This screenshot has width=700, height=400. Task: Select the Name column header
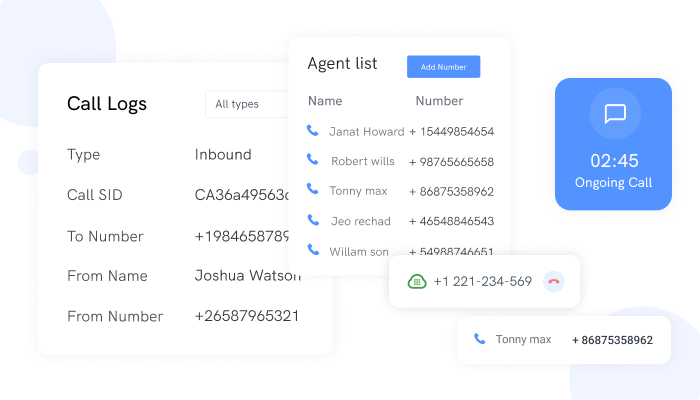325,101
